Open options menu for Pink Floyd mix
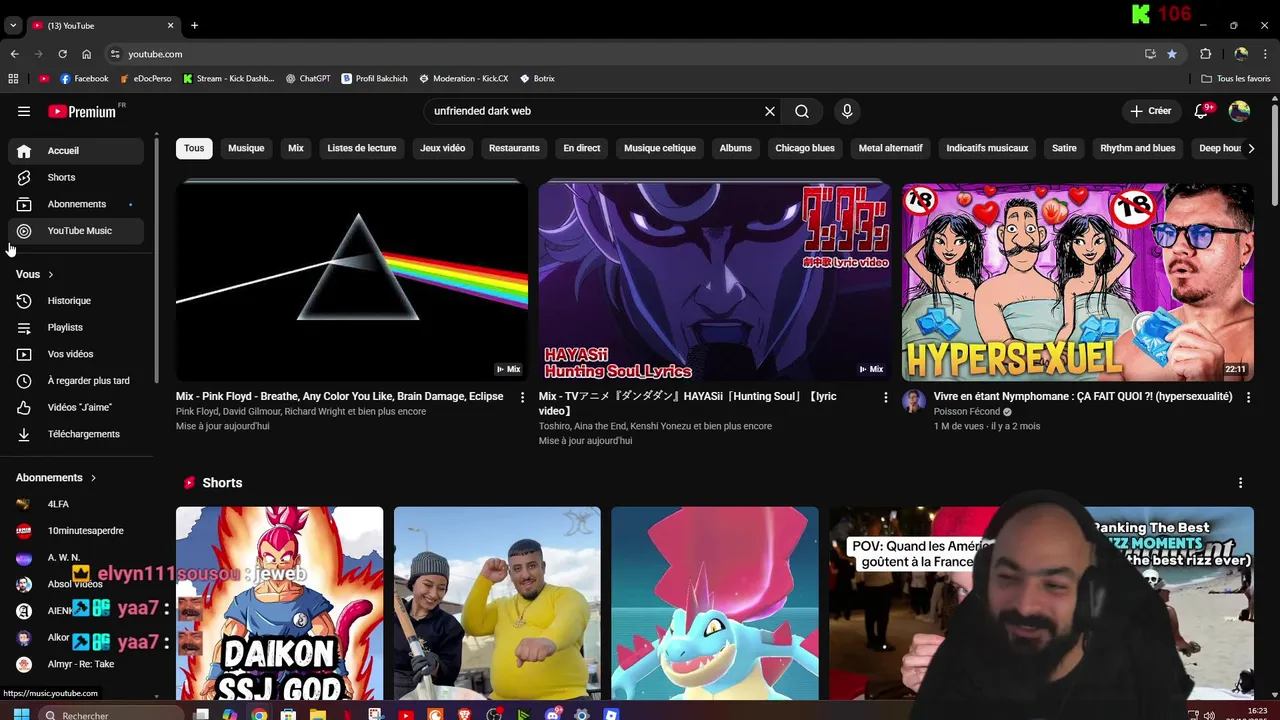 tap(522, 397)
